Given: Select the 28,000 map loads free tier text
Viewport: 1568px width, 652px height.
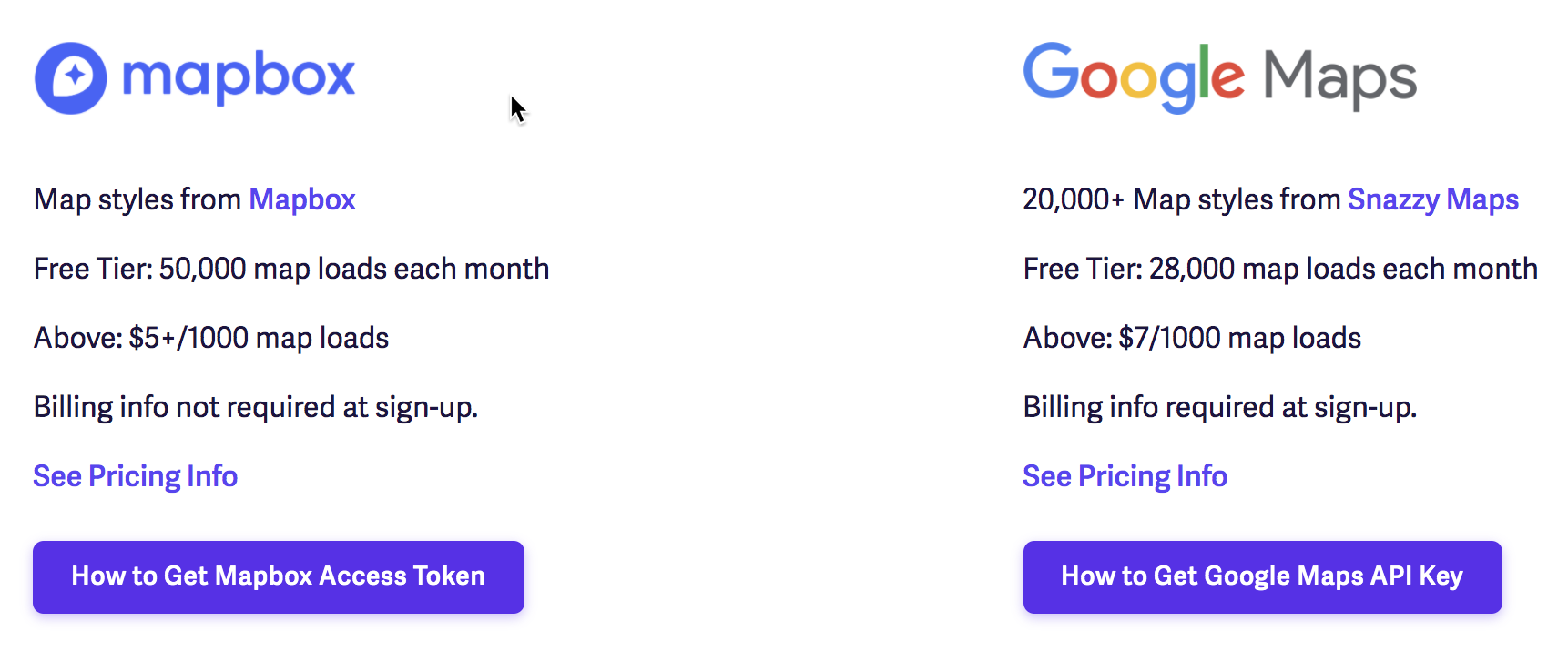Looking at the screenshot, I should pyautogui.click(x=1280, y=269).
